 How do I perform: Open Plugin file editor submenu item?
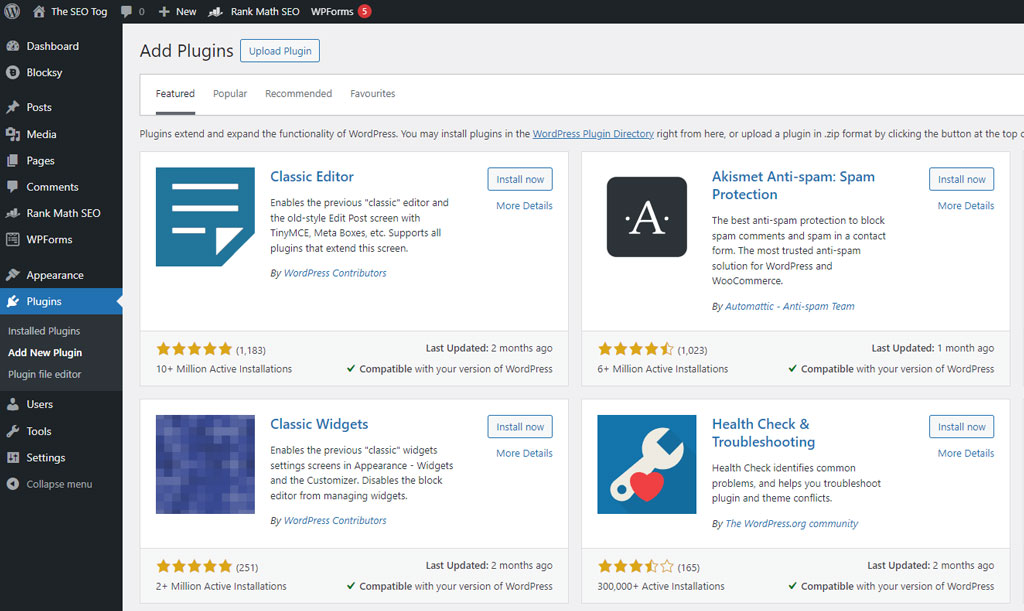(44, 374)
